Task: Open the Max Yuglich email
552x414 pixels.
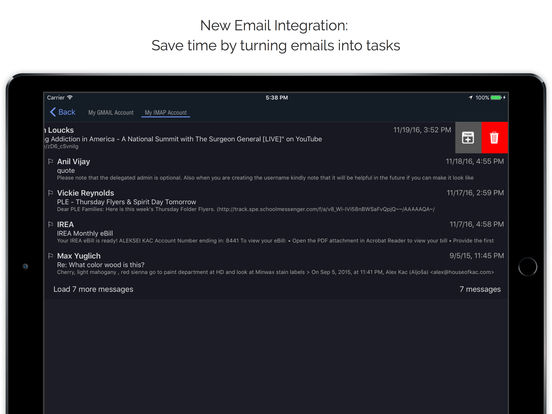Action: [x=276, y=264]
